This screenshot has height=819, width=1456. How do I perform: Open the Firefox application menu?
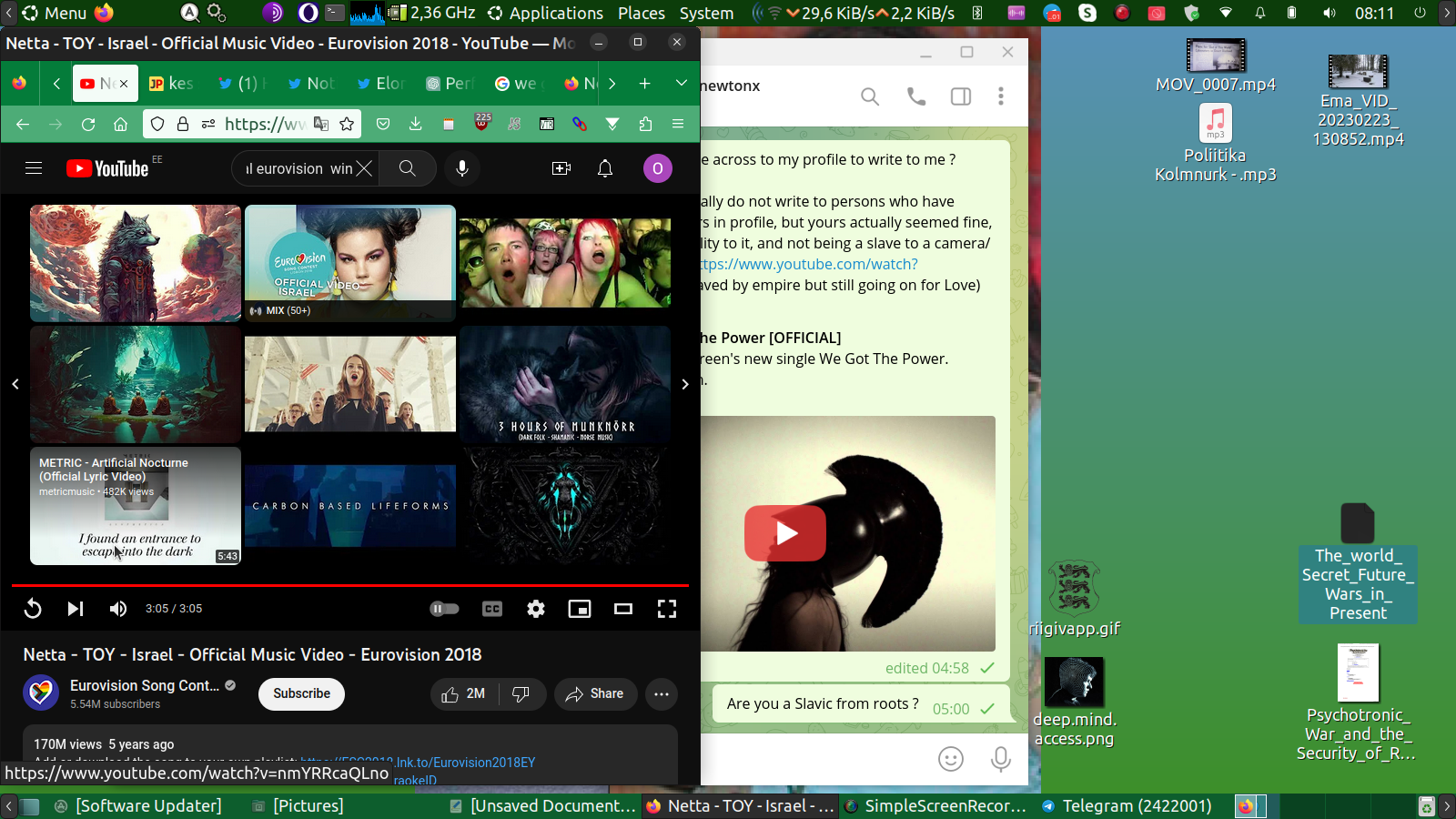point(678,124)
